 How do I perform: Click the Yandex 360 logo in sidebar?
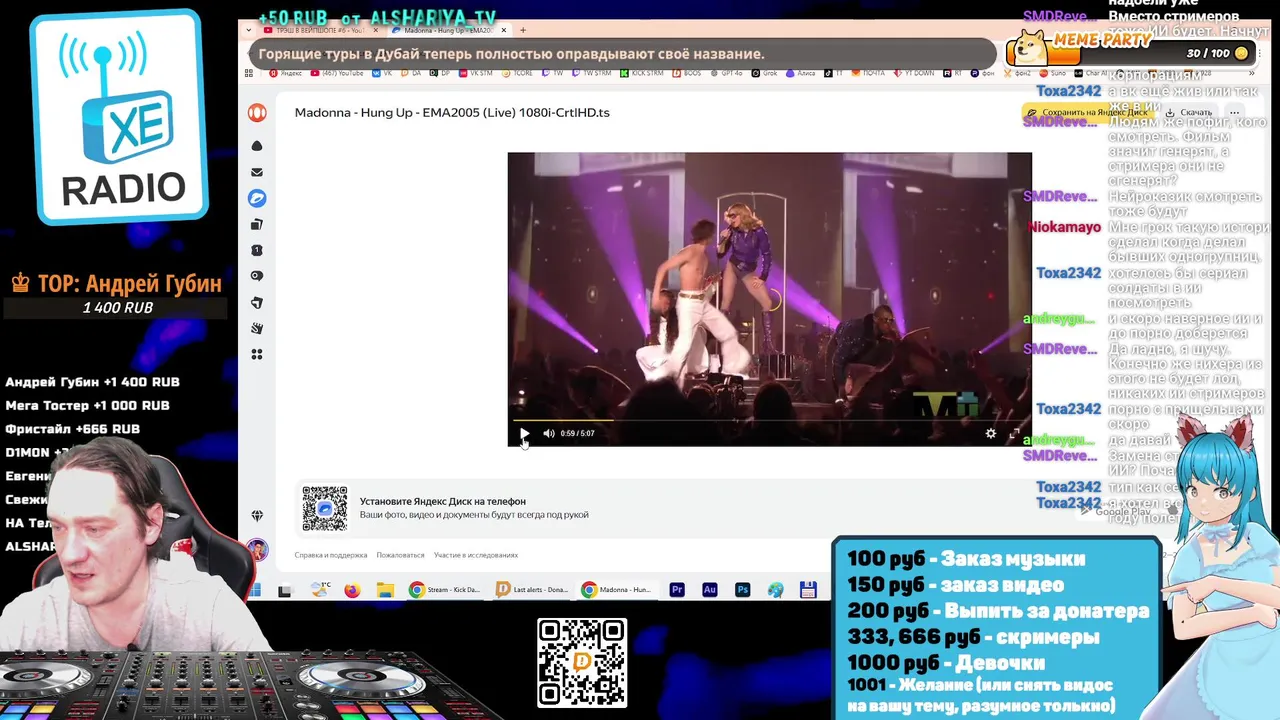(257, 113)
